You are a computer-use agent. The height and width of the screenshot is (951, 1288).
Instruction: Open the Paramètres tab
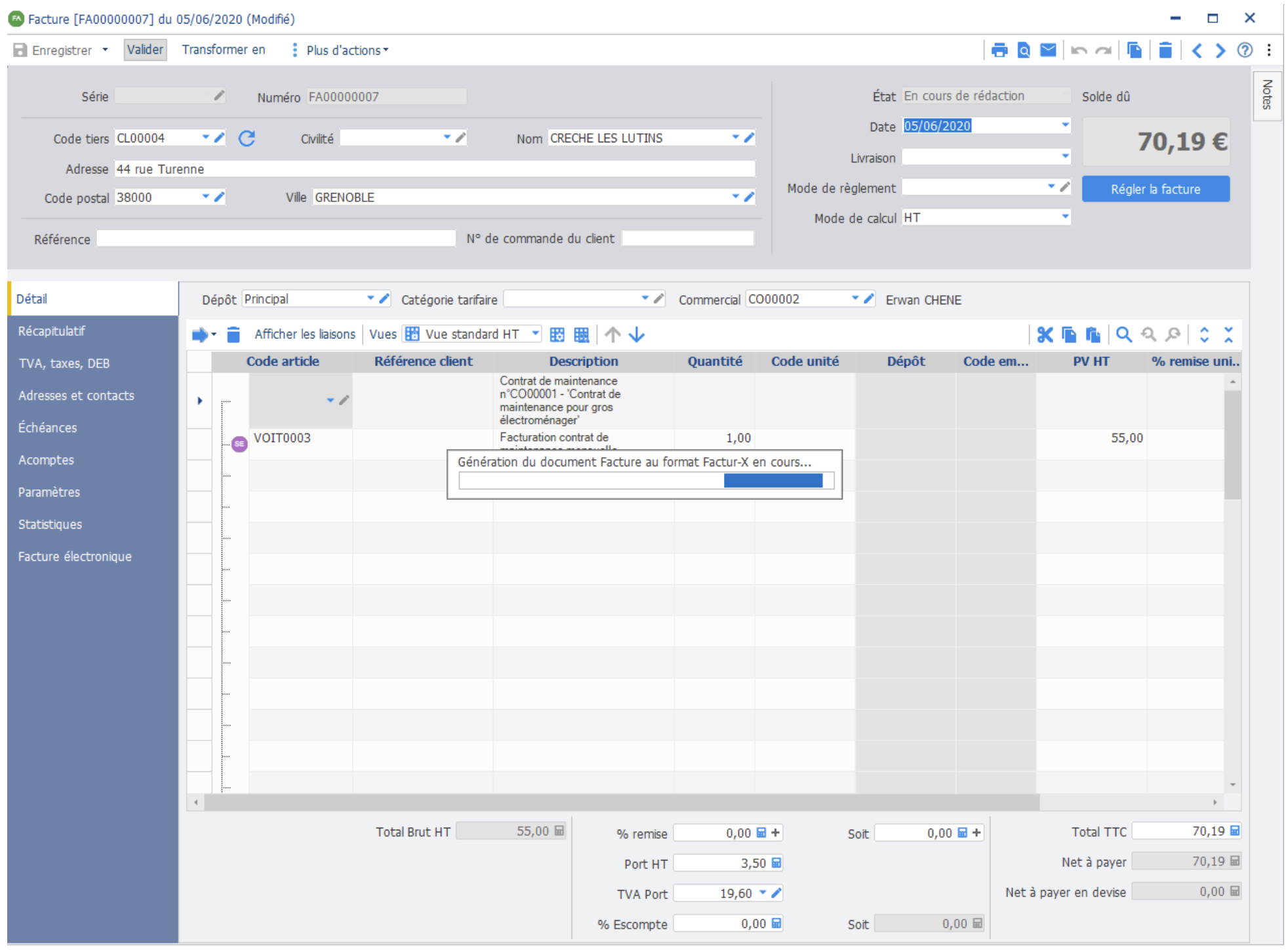click(x=93, y=492)
